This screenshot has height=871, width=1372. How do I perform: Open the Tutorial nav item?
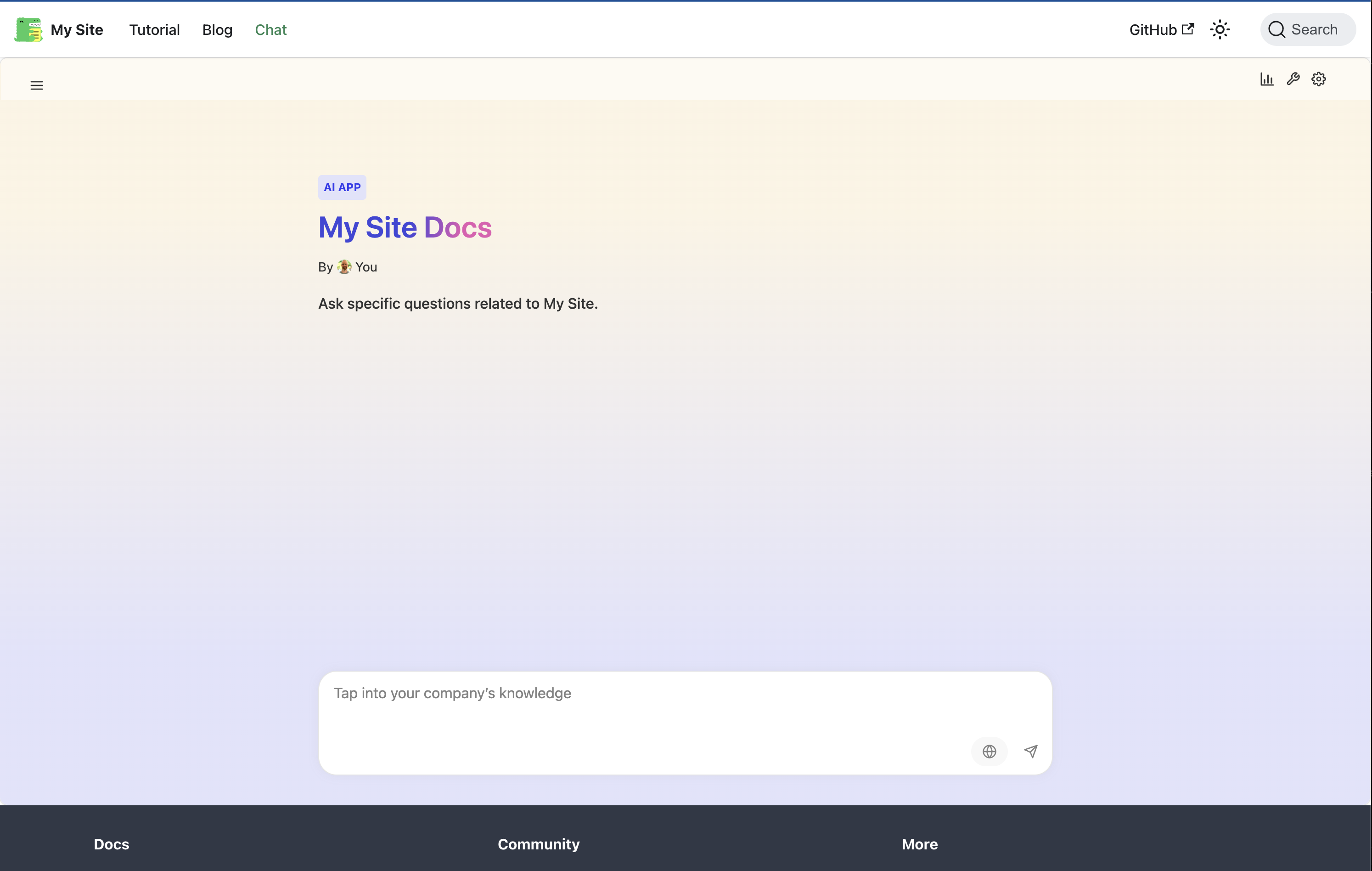point(154,30)
